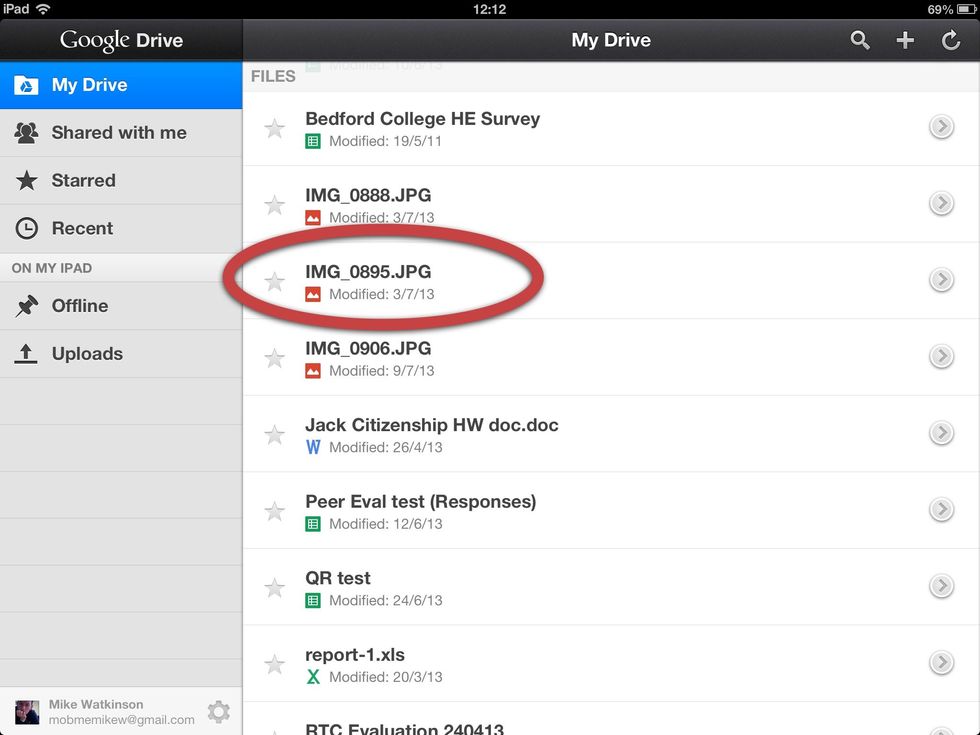Open settings via the gear icon

pyautogui.click(x=219, y=712)
